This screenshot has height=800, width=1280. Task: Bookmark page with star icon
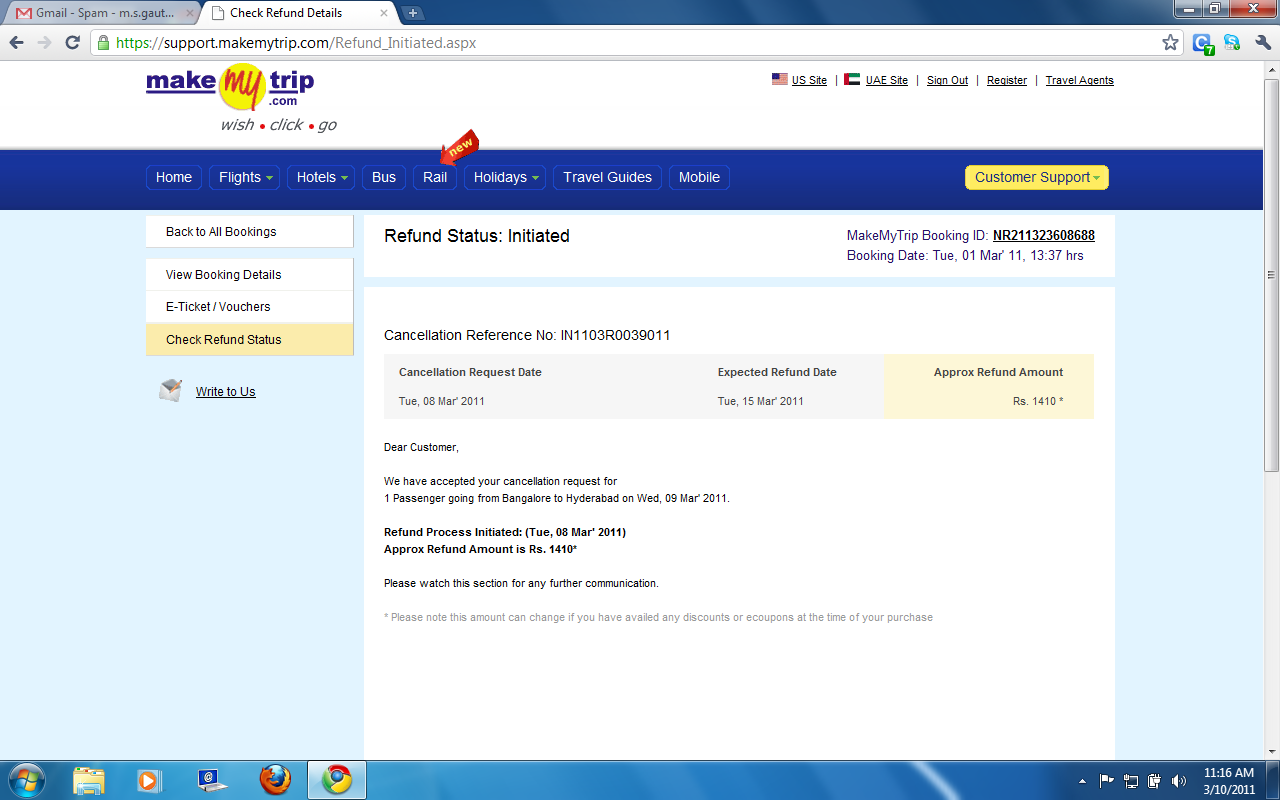tap(1170, 43)
